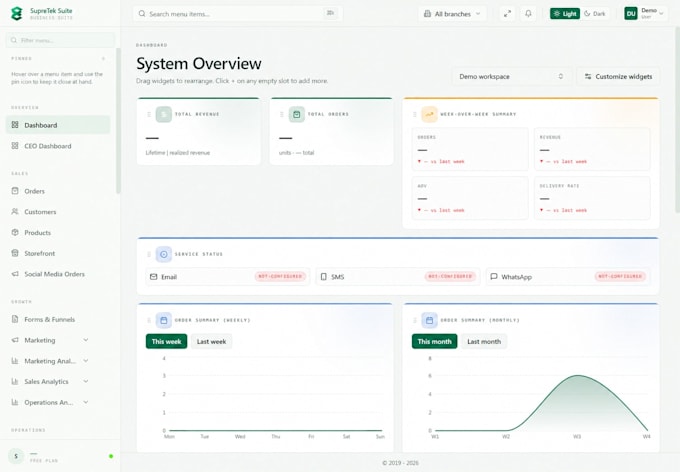Open Social Media Orders in the sidebar
Screen dimensions: 680x472
(58, 274)
